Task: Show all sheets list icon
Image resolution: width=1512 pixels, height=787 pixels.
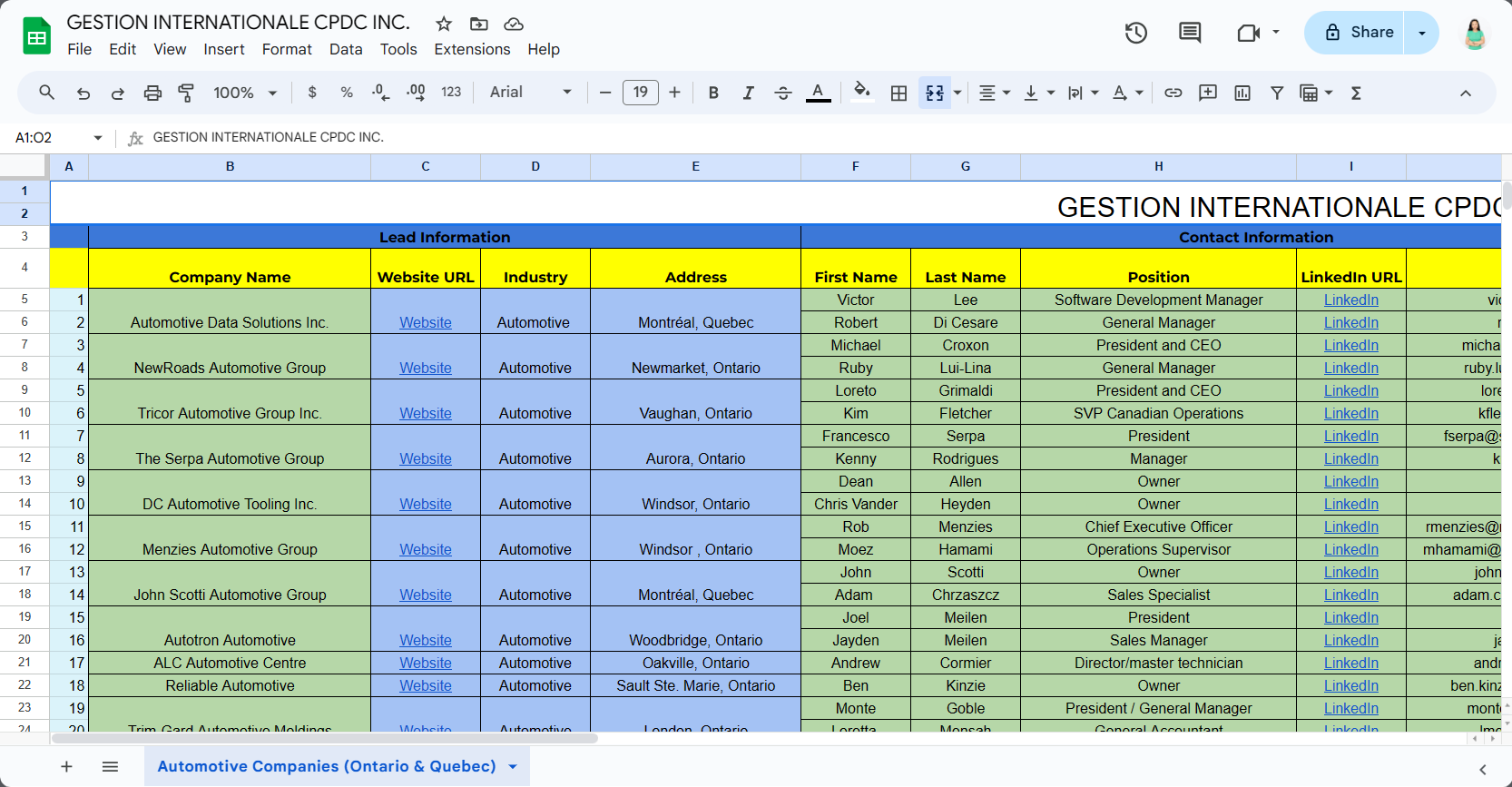Action: (110, 767)
